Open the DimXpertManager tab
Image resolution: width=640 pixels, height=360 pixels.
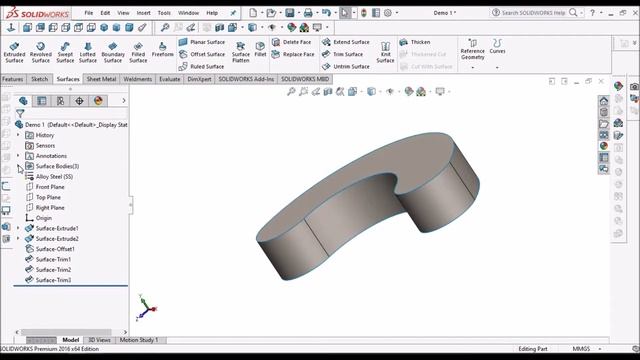coord(79,101)
